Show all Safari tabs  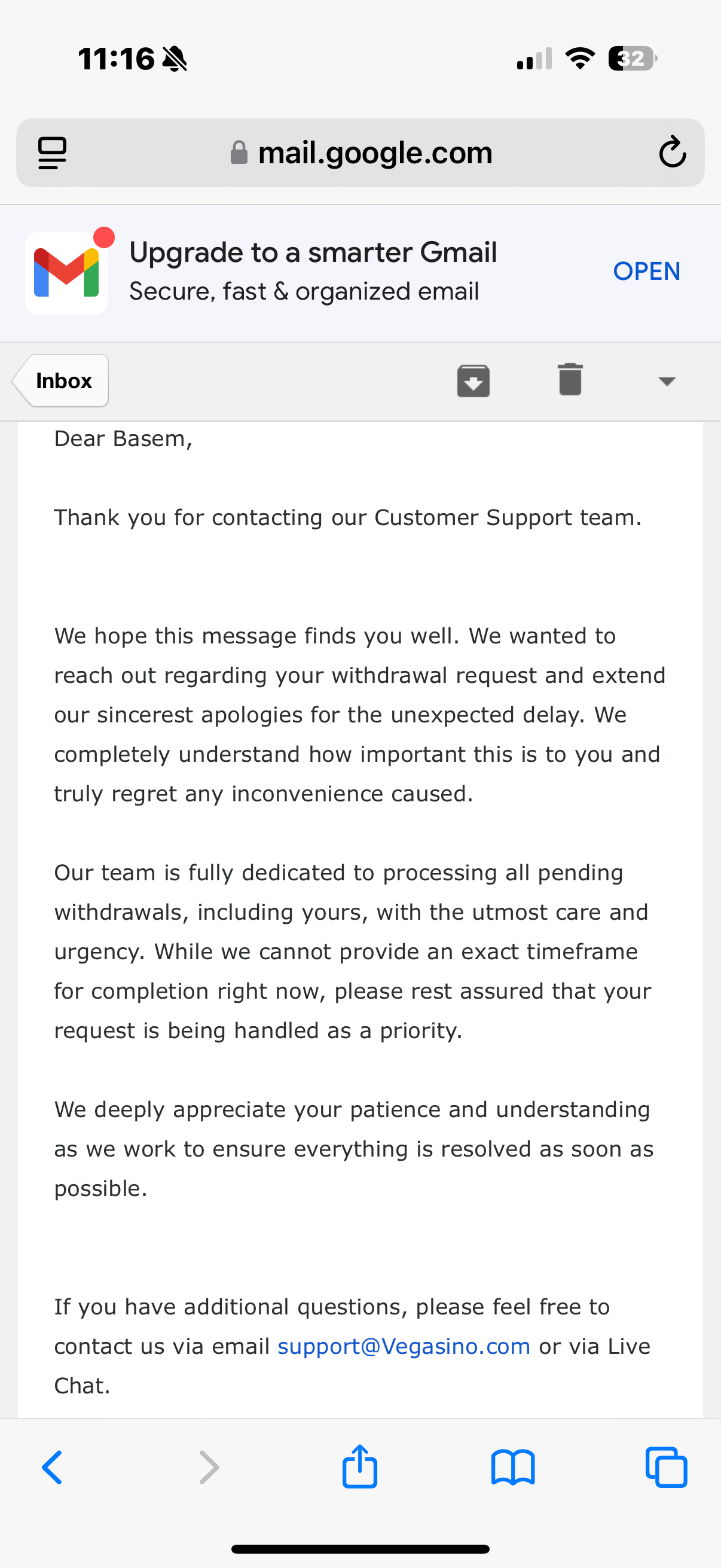(666, 1468)
